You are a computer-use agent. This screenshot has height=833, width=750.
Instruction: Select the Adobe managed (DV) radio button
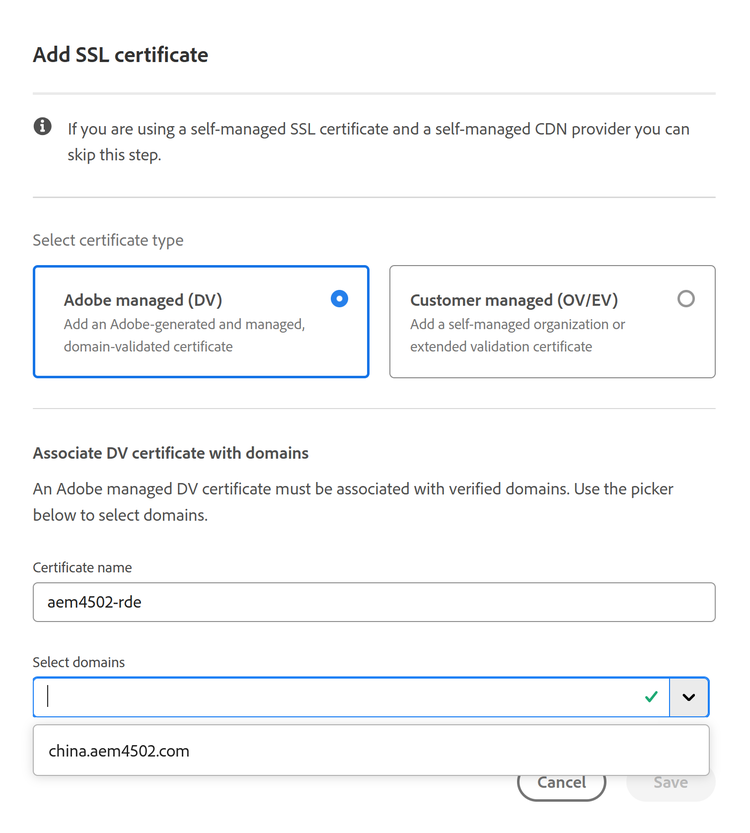(339, 298)
